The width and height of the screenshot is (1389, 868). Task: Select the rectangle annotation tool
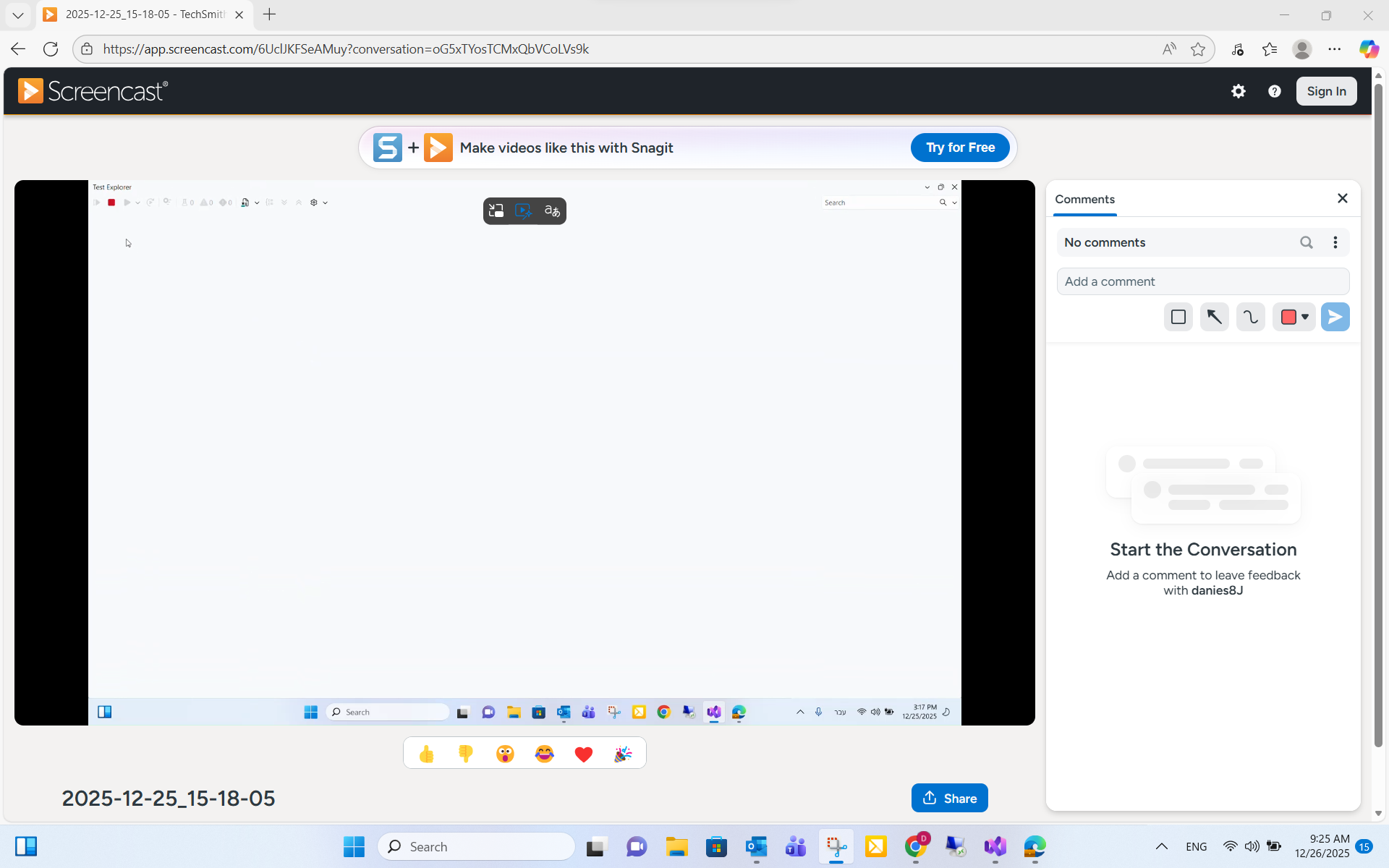pyautogui.click(x=1178, y=317)
